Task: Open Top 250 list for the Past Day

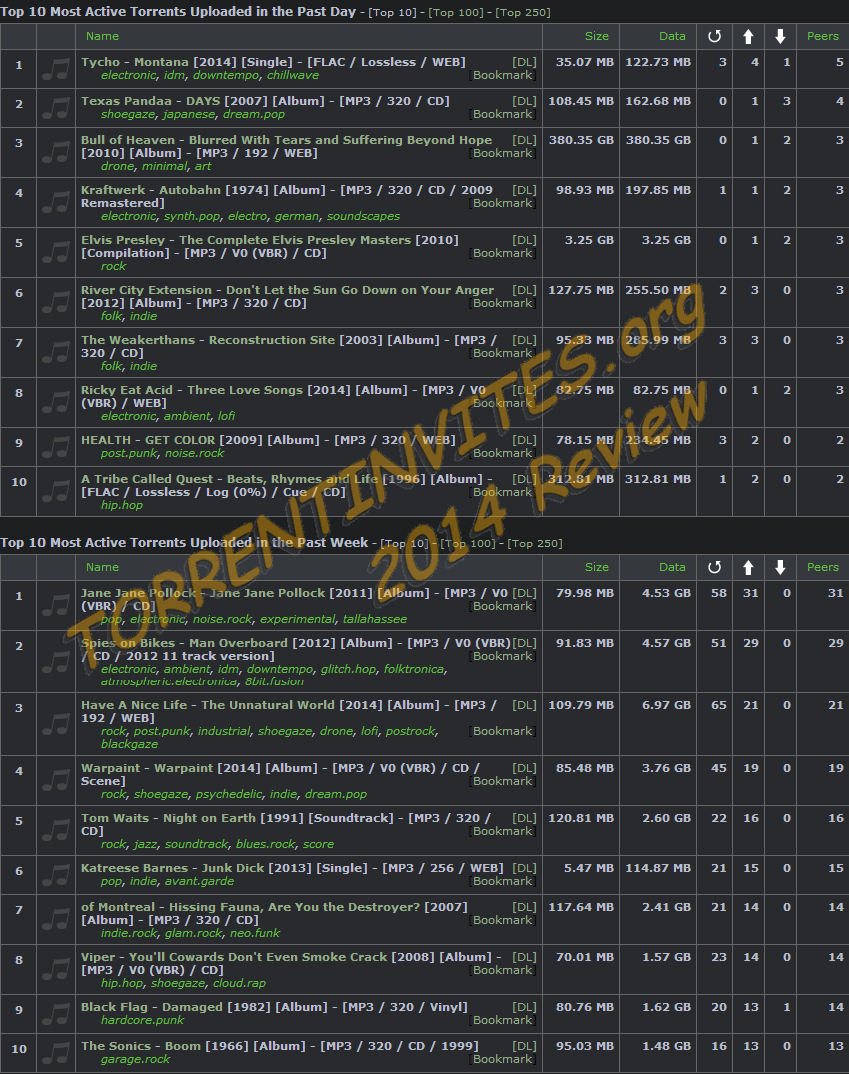Action: [x=523, y=12]
